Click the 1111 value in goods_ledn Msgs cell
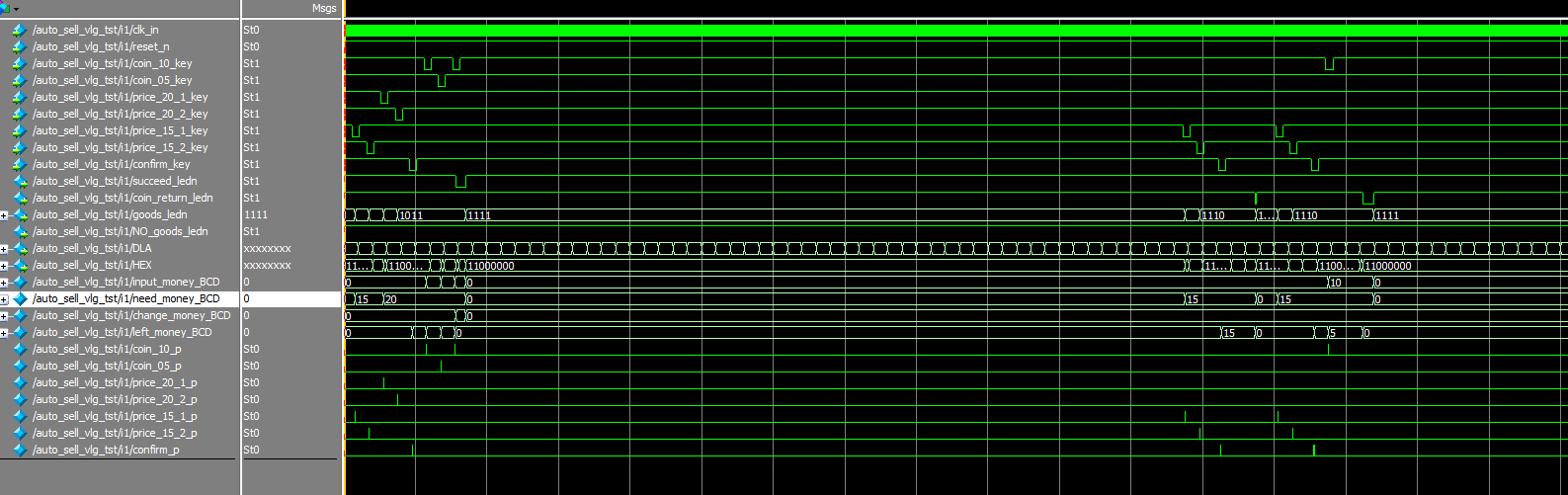The width and height of the screenshot is (1568, 495). pyautogui.click(x=255, y=214)
